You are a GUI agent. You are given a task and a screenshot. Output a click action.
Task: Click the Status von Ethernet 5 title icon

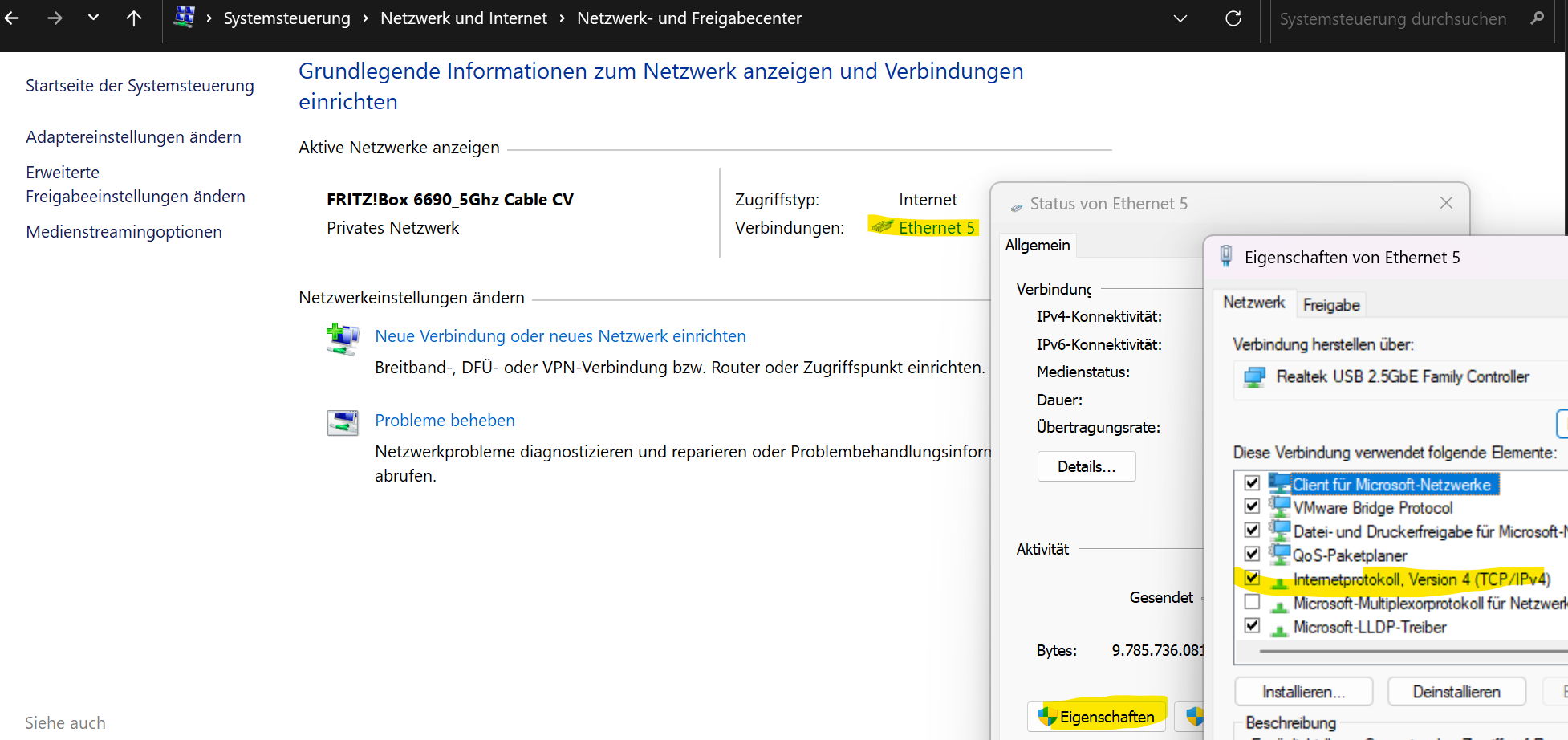pyautogui.click(x=1017, y=206)
